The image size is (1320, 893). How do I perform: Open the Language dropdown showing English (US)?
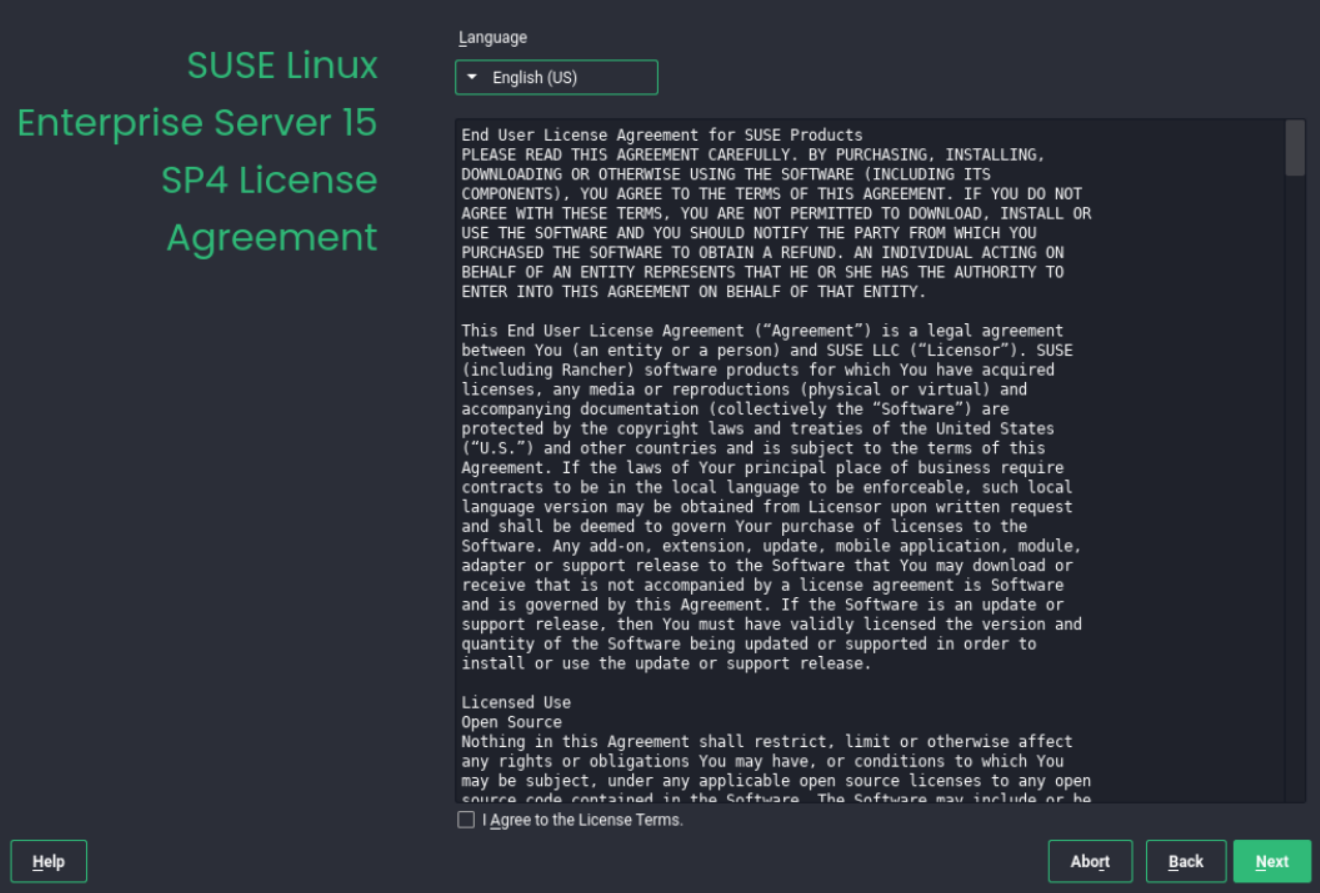pos(556,78)
